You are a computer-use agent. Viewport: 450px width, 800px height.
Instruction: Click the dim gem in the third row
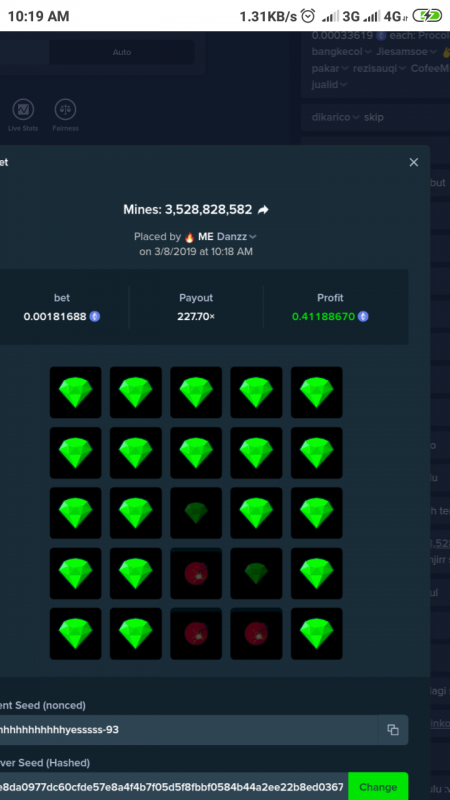196,513
